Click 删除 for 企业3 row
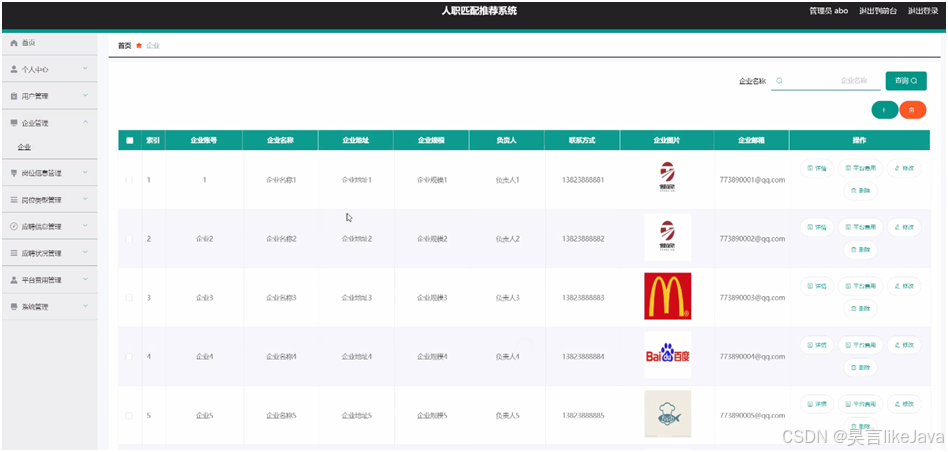 (860, 308)
